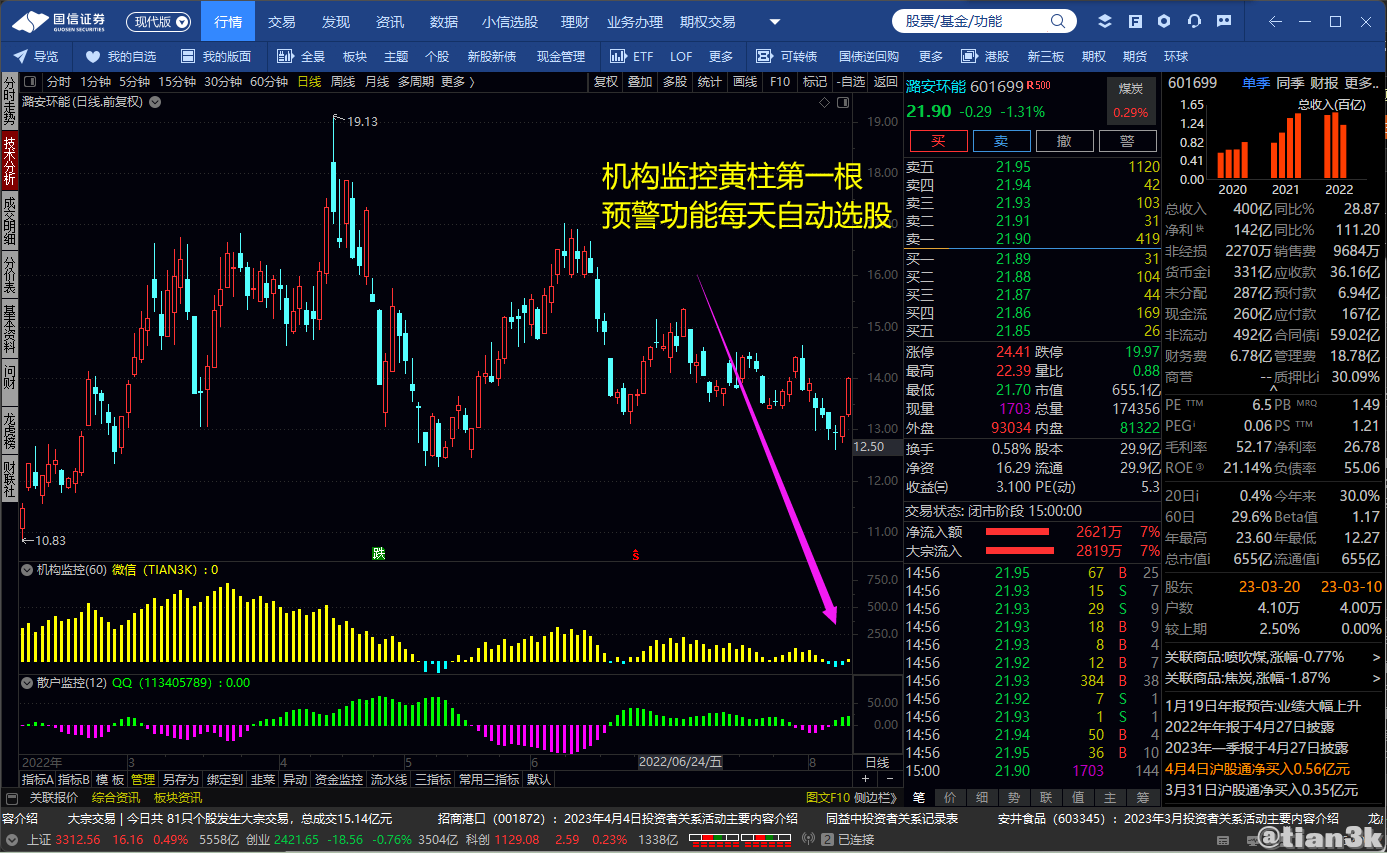Screen dimensions: 1387x853
Task: Open the chat message icon in title bar
Action: coord(1224,21)
